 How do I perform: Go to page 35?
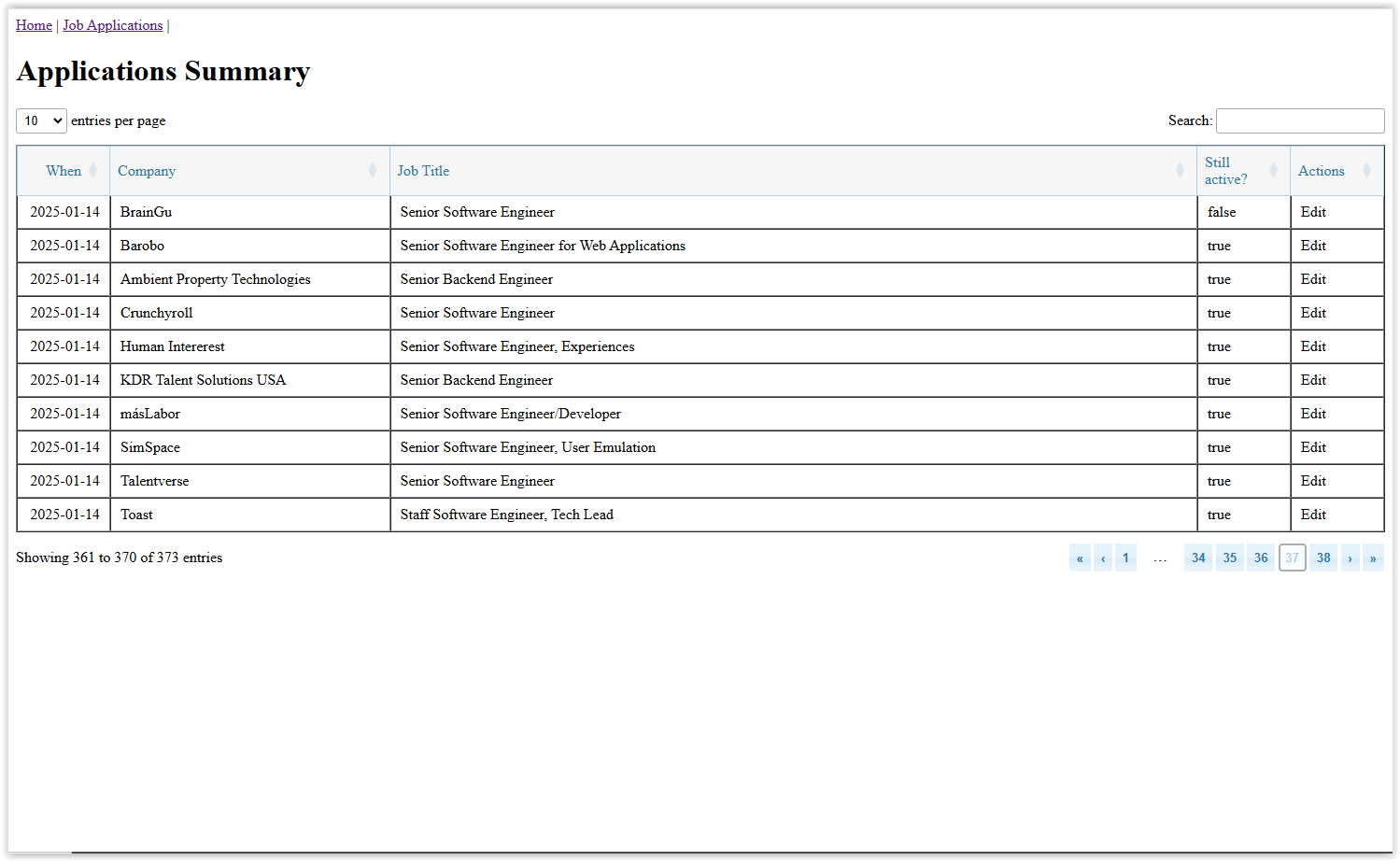coord(1230,558)
